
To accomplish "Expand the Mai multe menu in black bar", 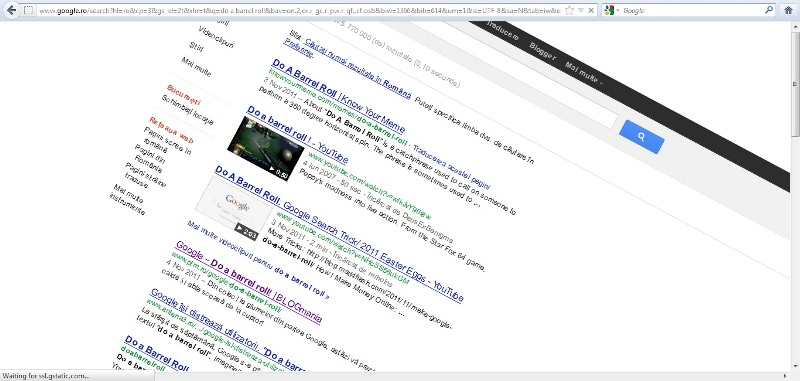I will click(x=584, y=73).
